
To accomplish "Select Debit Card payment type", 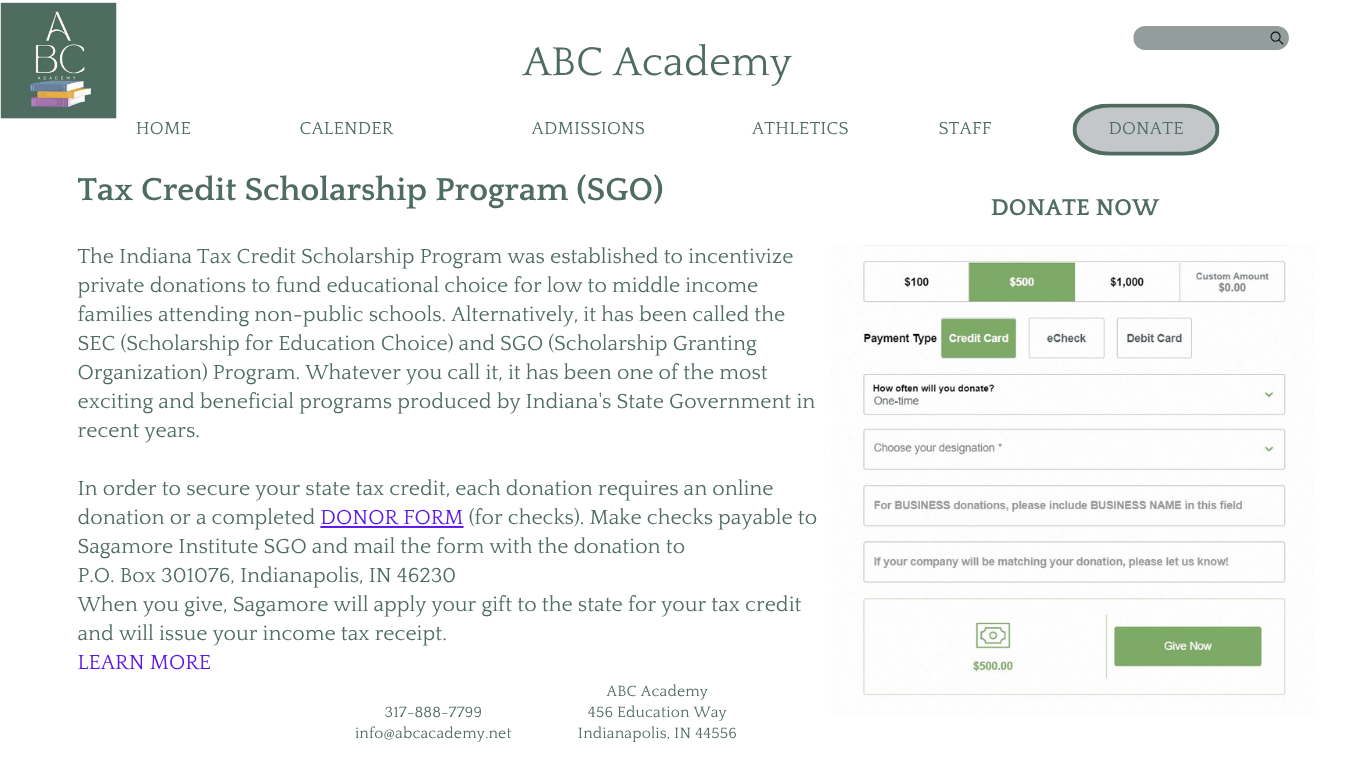I will point(1154,338).
